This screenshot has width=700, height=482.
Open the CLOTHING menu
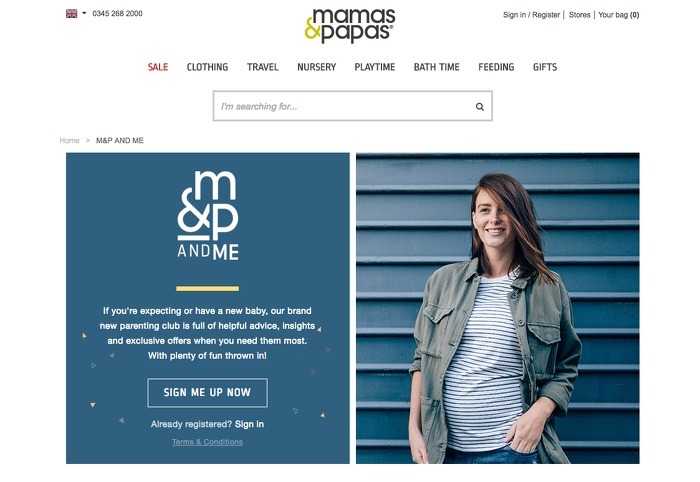pyautogui.click(x=207, y=67)
